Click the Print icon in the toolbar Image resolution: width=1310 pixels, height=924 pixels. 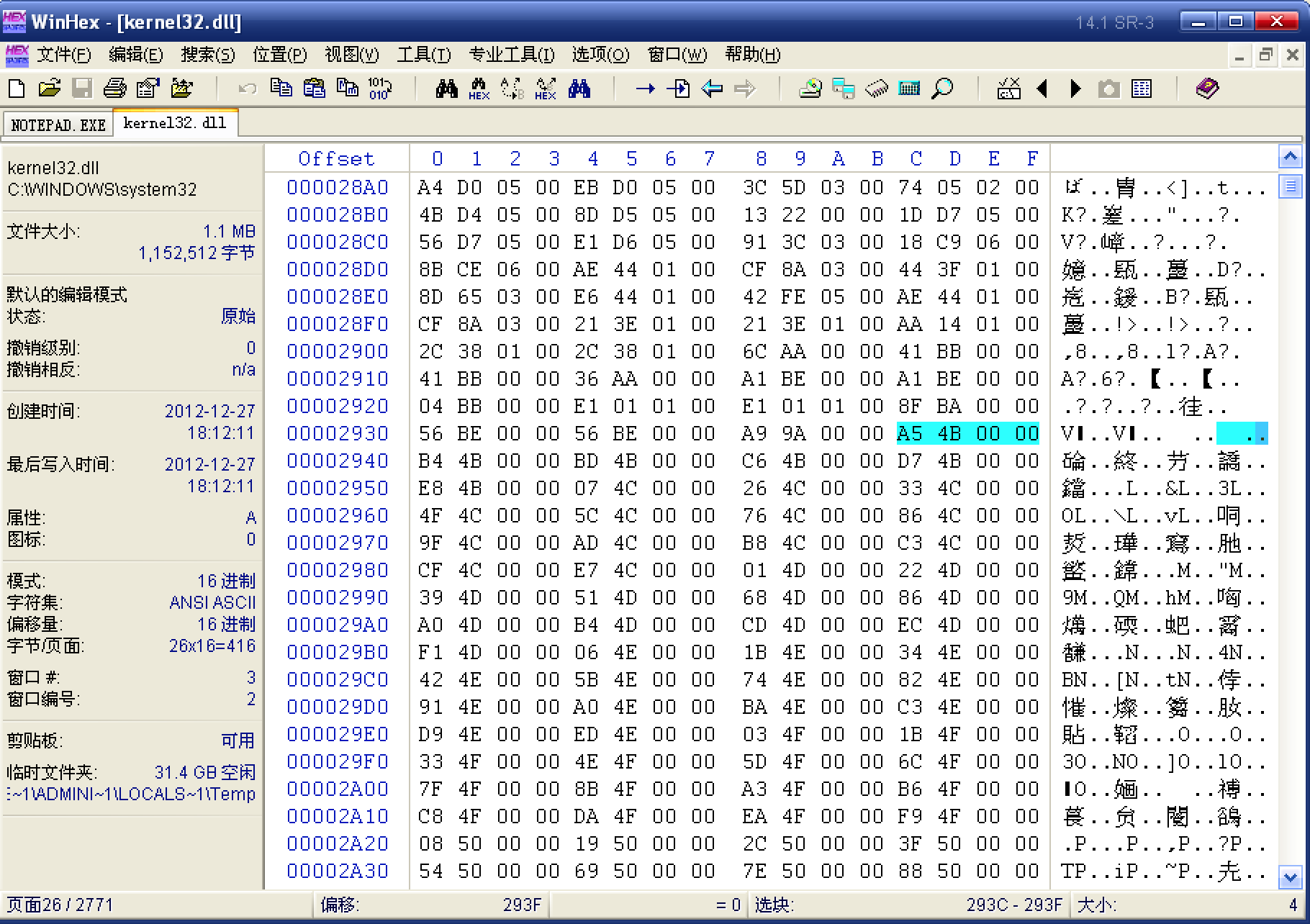coord(114,89)
